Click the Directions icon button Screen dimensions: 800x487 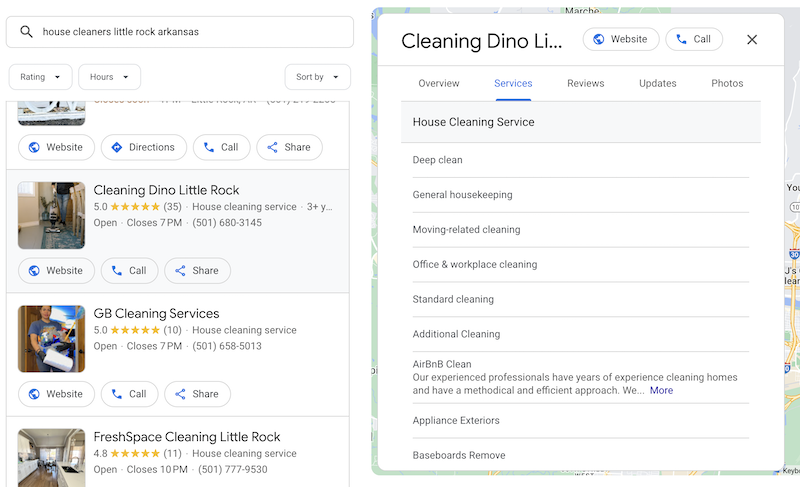pyautogui.click(x=117, y=147)
